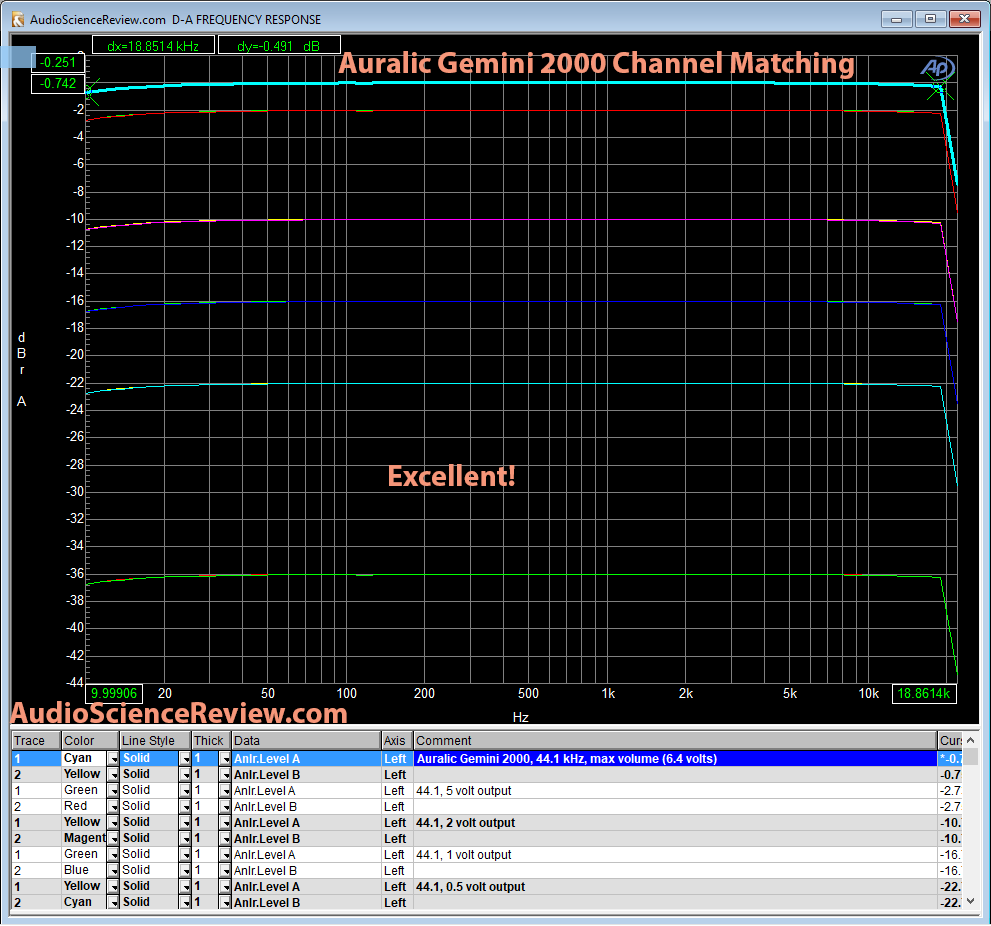This screenshot has width=991, height=926.
Task: Select the comment '44.1, 0.5 volt output'
Action: click(470, 887)
